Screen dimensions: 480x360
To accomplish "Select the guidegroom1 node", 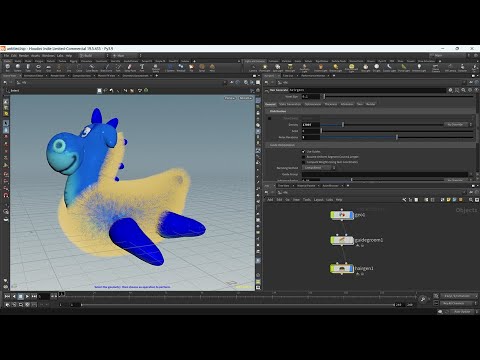I will point(342,240).
